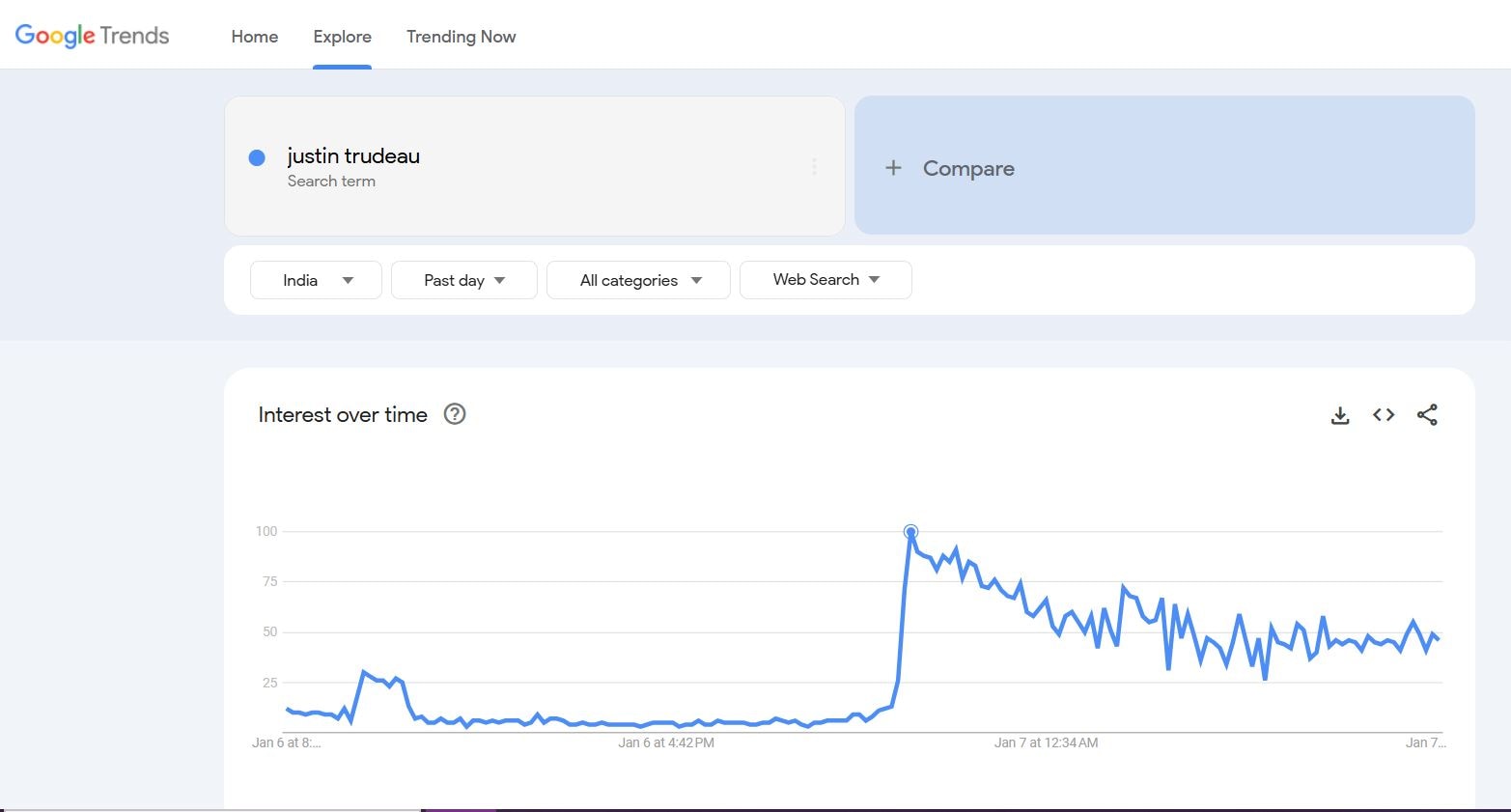Click the Jan 7 at 12:34 AM axis label

click(x=1046, y=742)
